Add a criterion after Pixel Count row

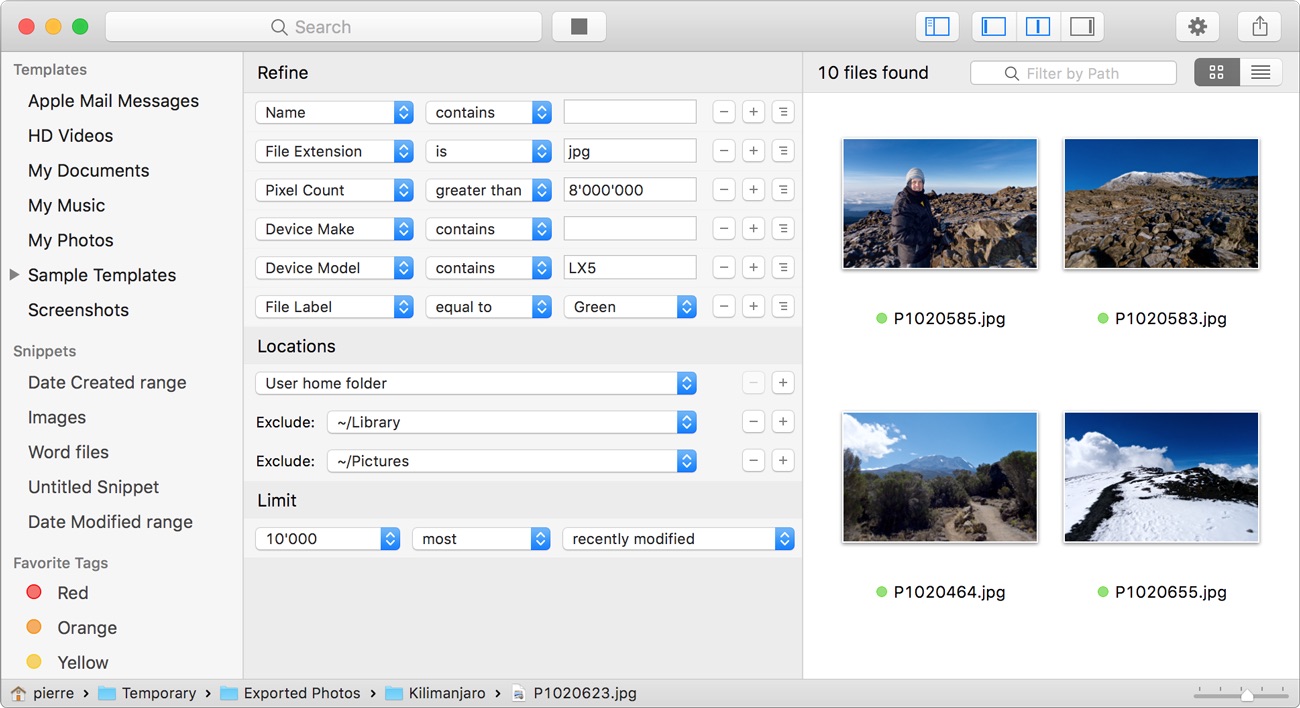(x=754, y=190)
